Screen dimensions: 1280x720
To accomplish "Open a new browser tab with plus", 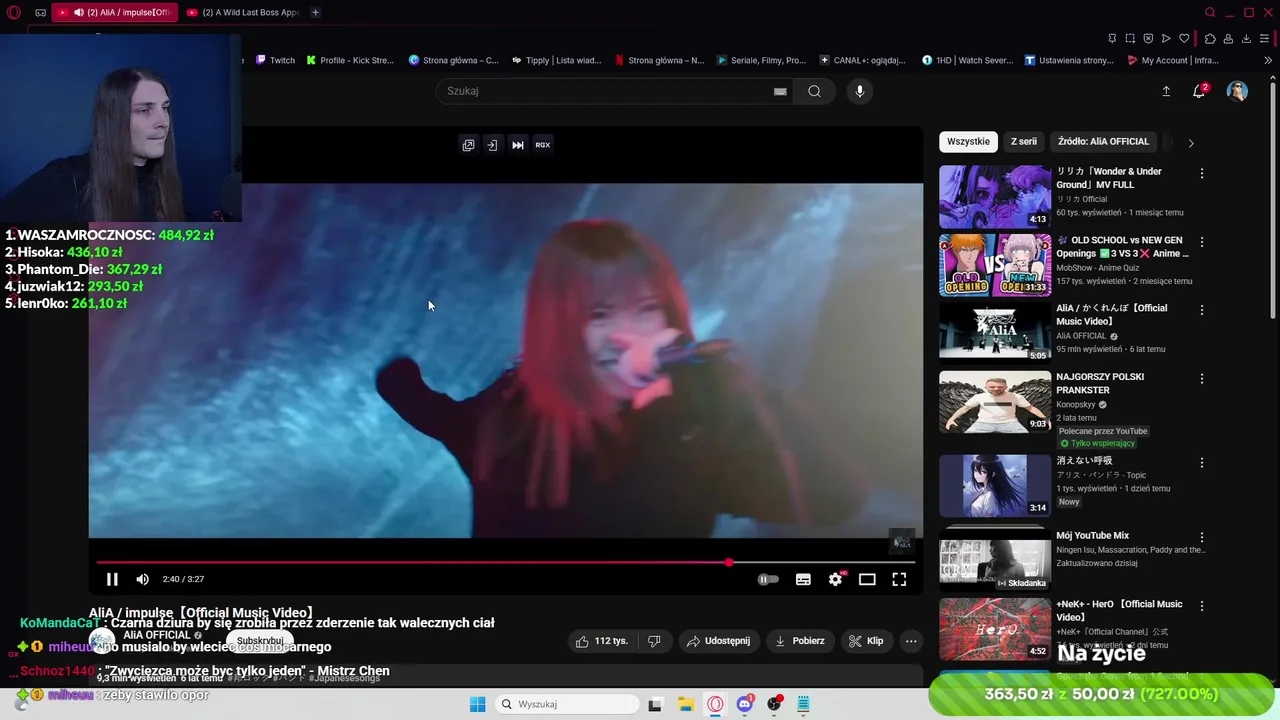I will click(x=315, y=13).
